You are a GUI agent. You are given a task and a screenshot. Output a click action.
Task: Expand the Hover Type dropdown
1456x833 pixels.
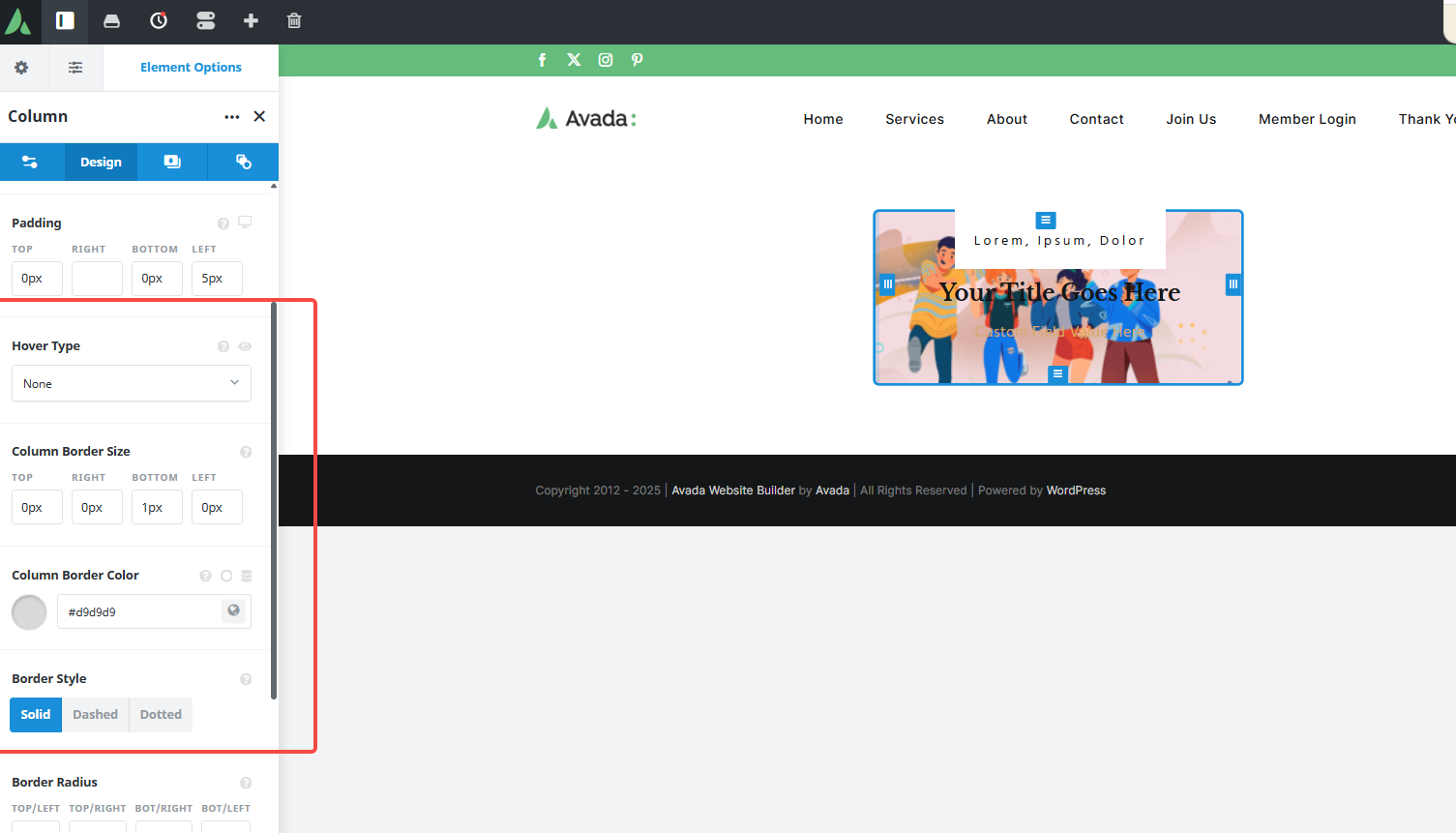132,384
